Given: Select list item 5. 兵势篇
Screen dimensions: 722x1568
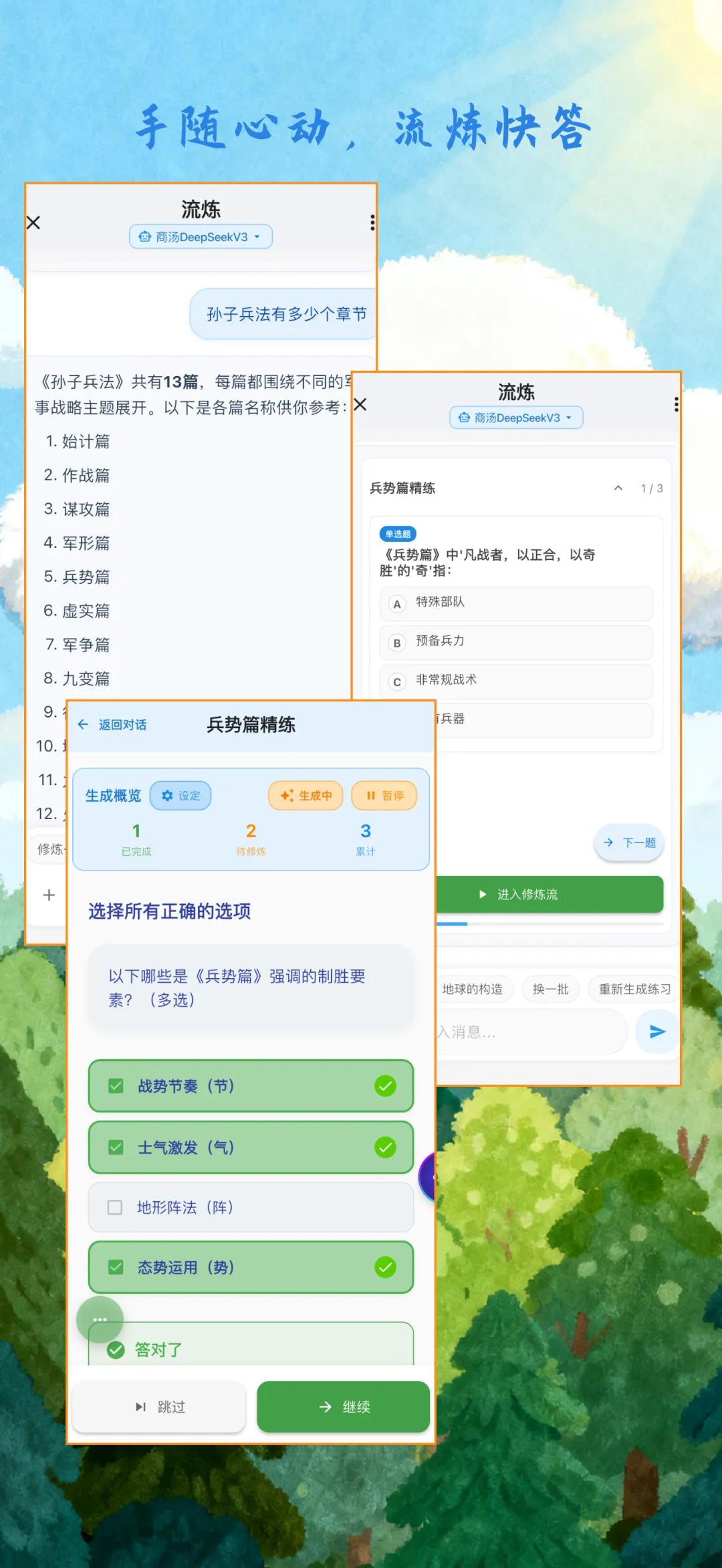Looking at the screenshot, I should pyautogui.click(x=78, y=577).
